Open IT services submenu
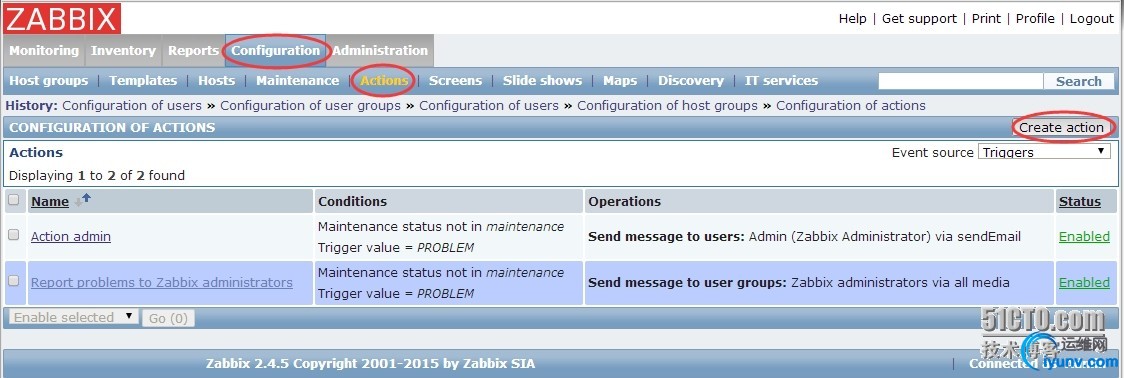 point(781,80)
